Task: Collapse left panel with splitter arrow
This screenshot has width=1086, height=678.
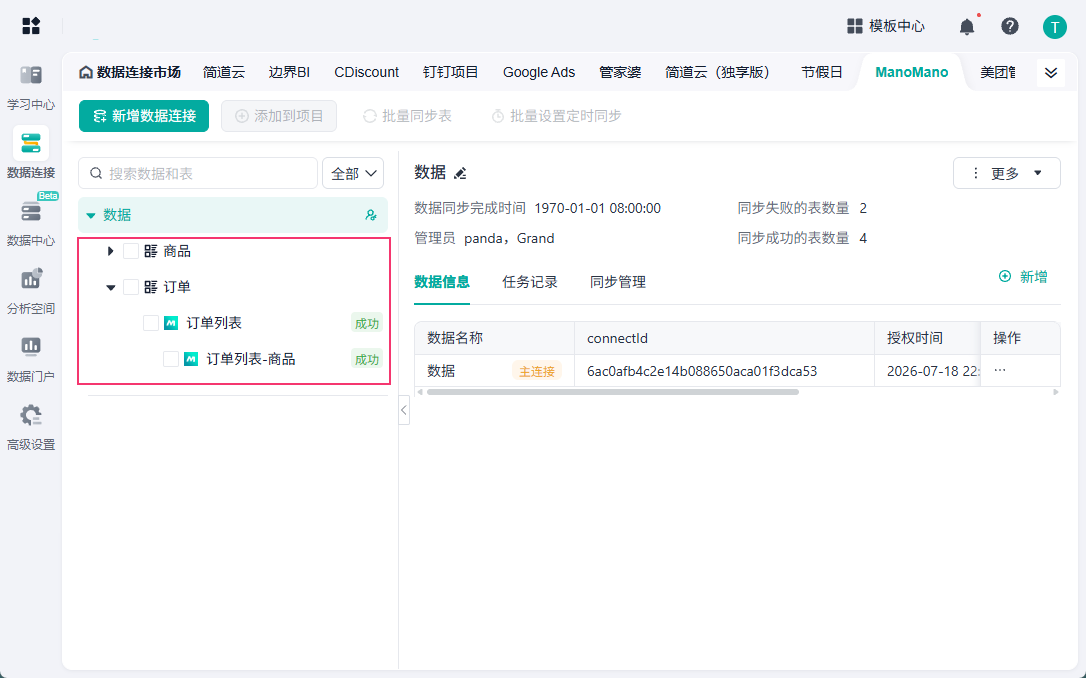Action: point(404,410)
